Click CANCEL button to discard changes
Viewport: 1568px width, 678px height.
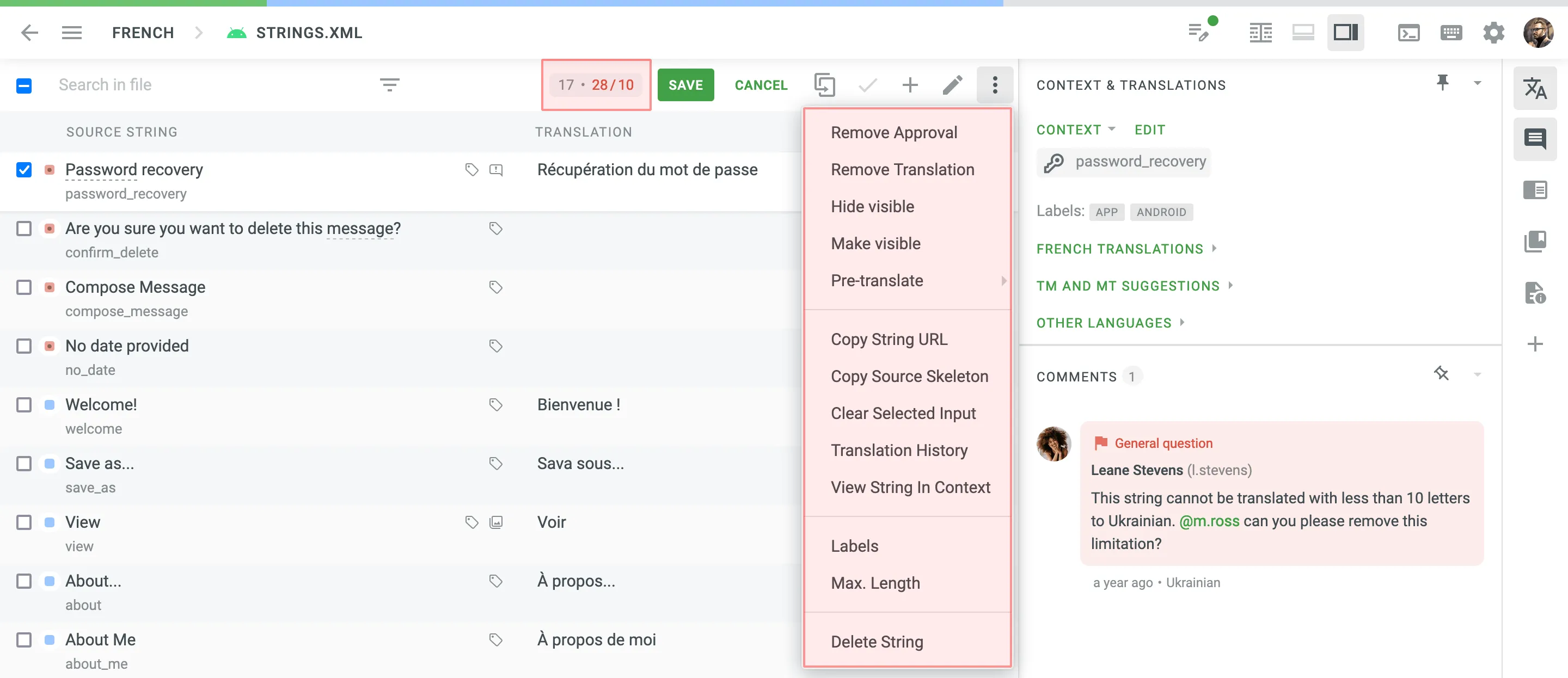[761, 85]
